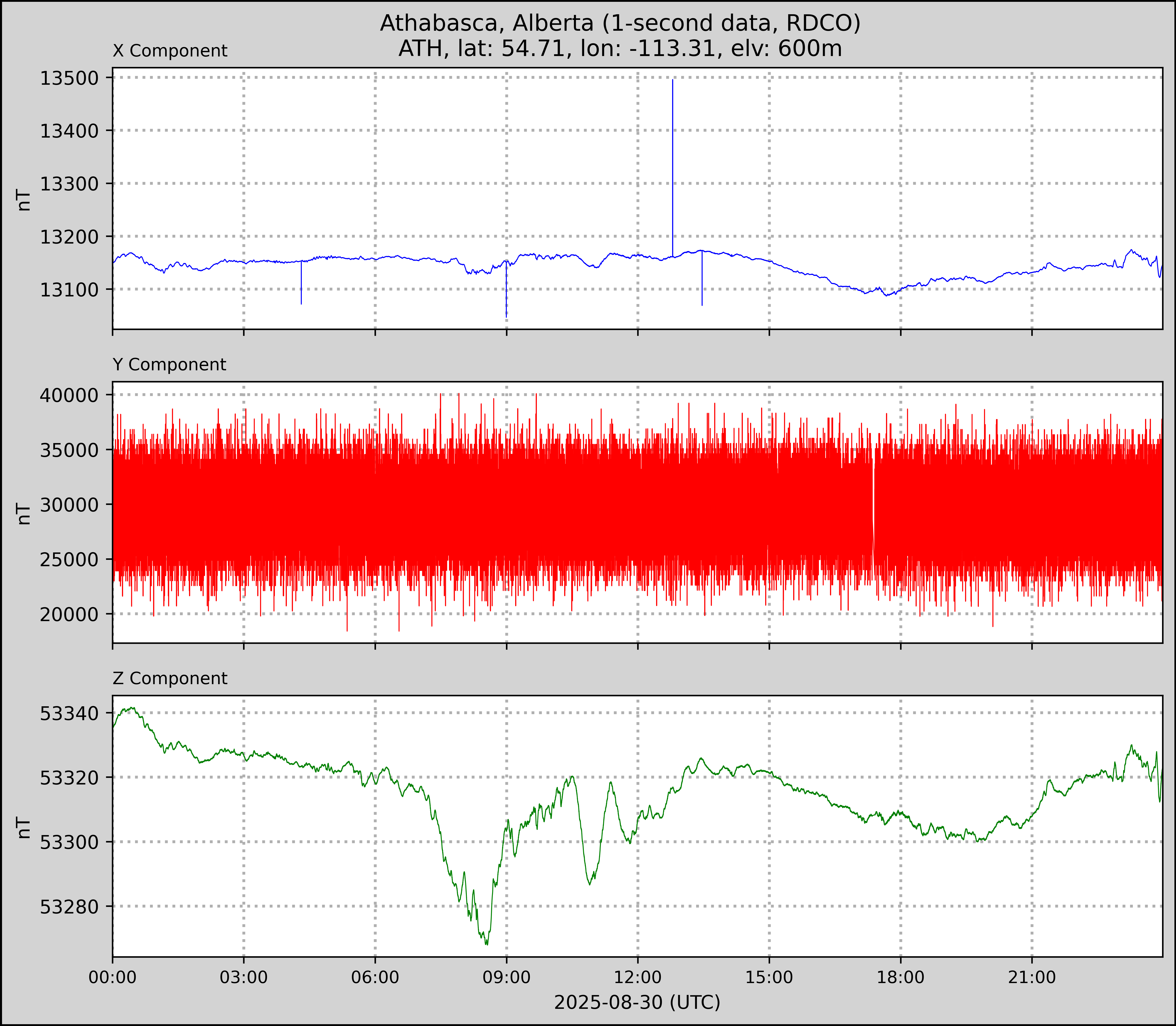Click the 09:00 time axis tick label

coord(506,977)
